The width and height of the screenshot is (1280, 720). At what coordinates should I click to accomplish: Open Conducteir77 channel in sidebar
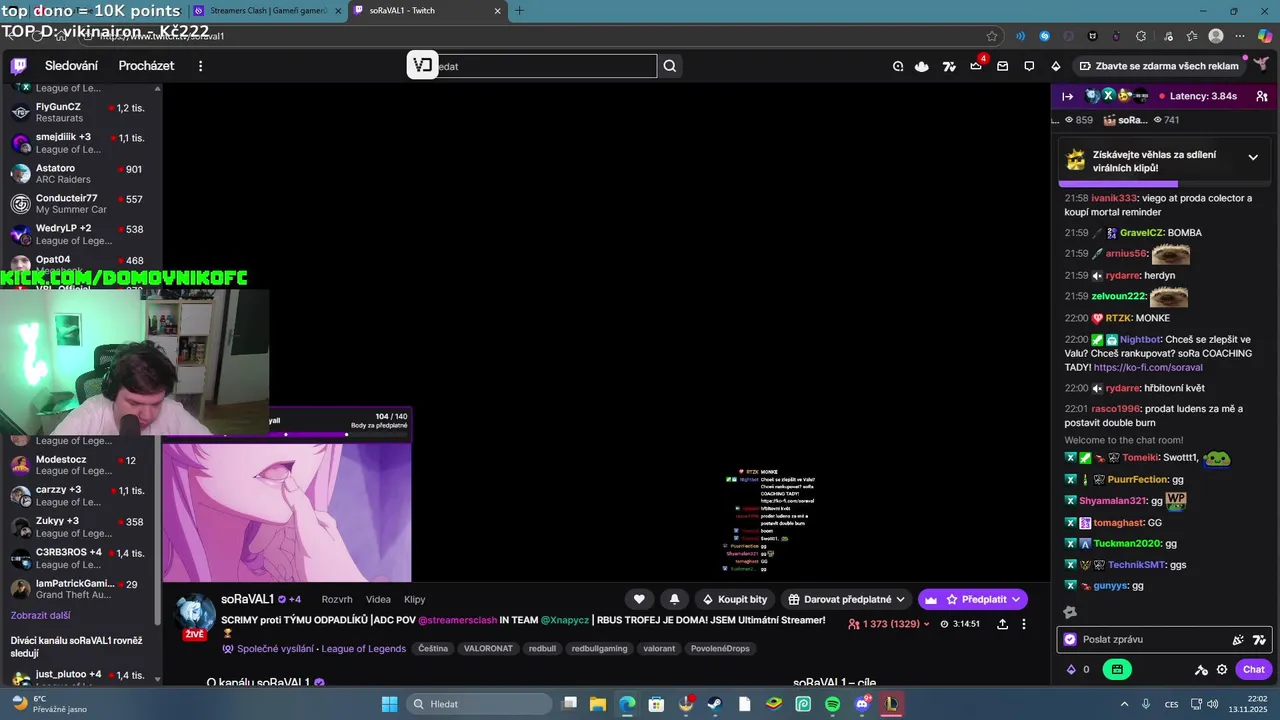[x=80, y=204]
